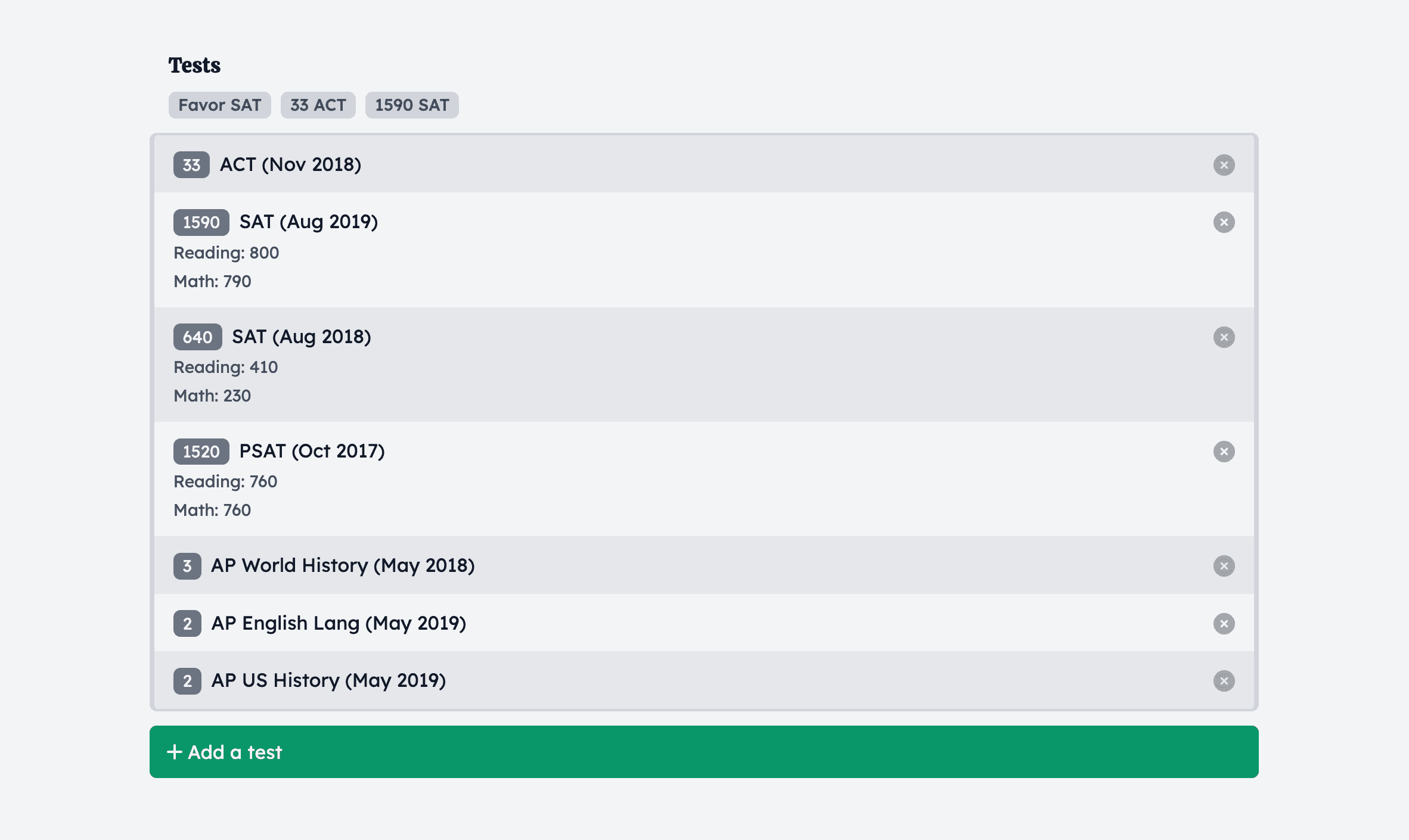Remove AP World History (May 2018) test
Screen dimensions: 1409x840
(1224, 566)
